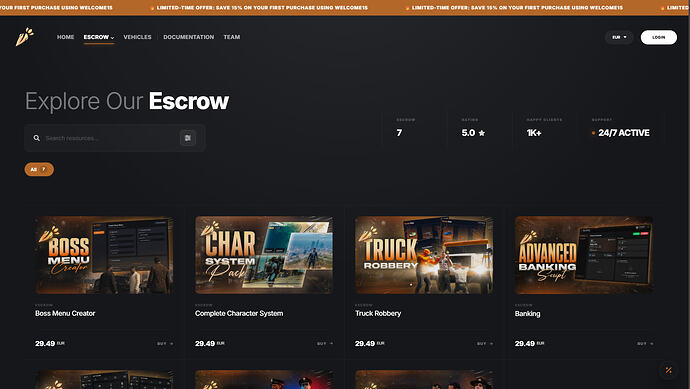Open the Advanced Banking Script thumbnail
The image size is (690, 389).
(x=584, y=255)
